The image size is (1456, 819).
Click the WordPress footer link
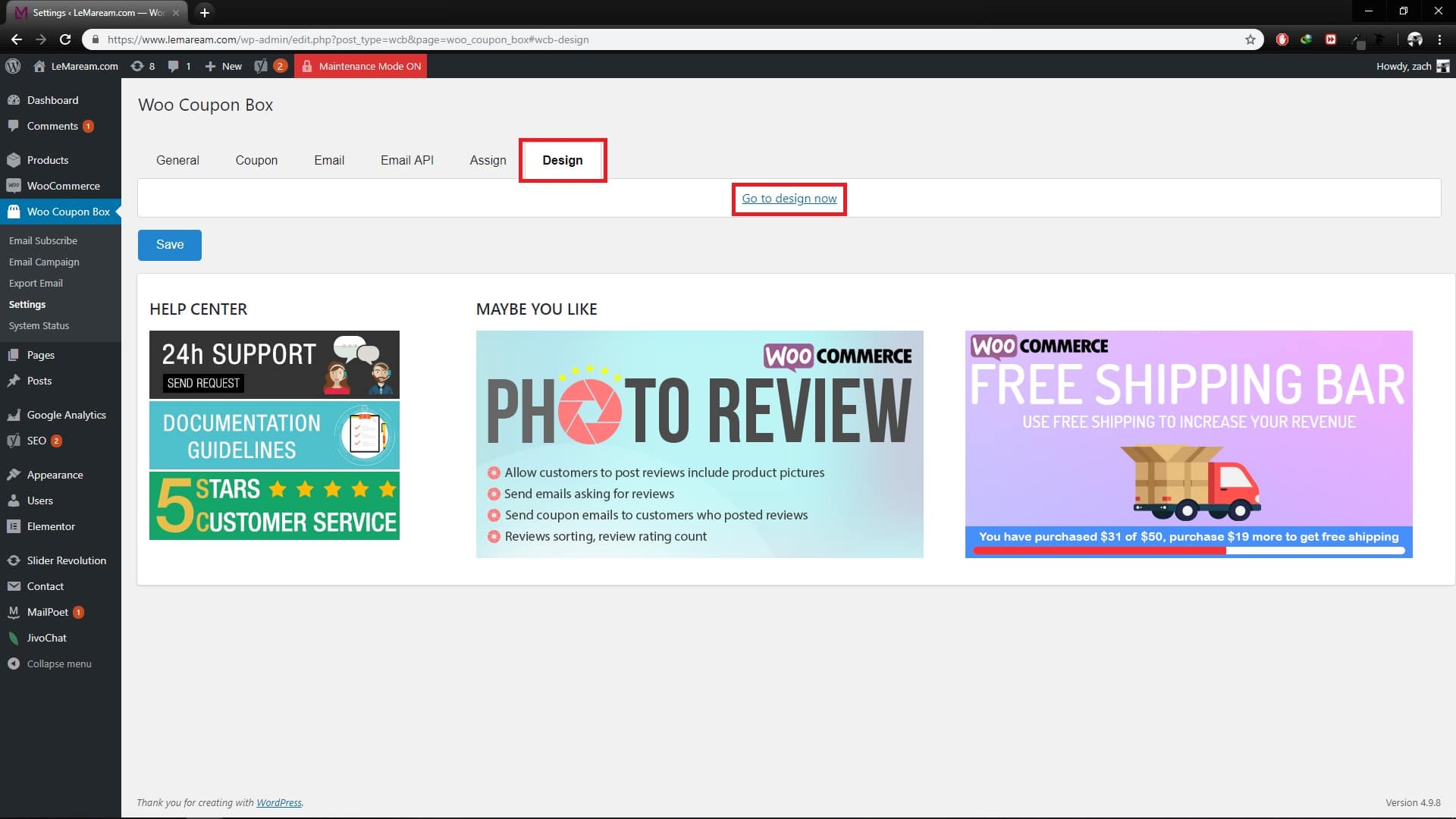pyautogui.click(x=279, y=802)
